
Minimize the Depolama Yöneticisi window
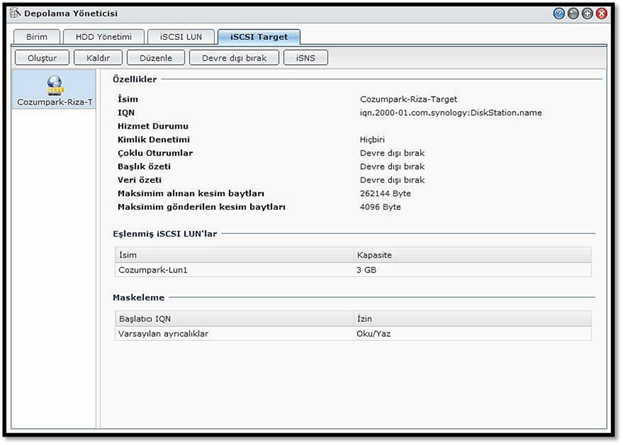point(572,14)
